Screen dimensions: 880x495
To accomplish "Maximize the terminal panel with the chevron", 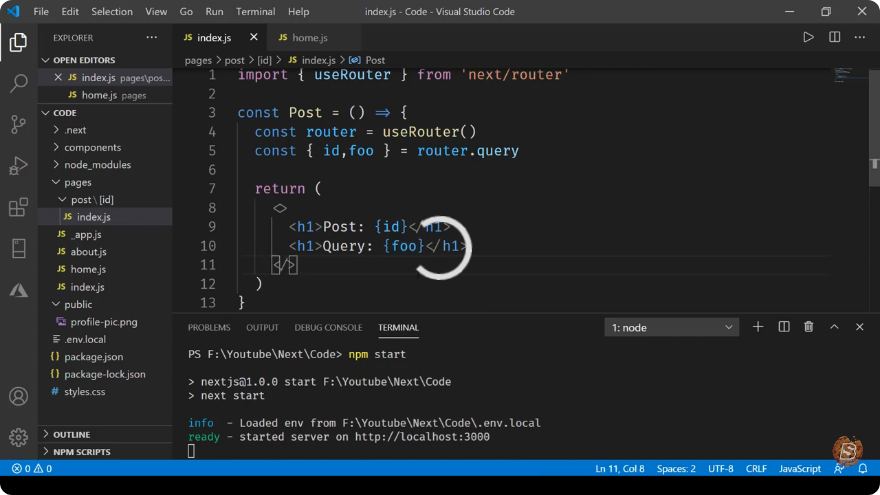I will point(835,327).
